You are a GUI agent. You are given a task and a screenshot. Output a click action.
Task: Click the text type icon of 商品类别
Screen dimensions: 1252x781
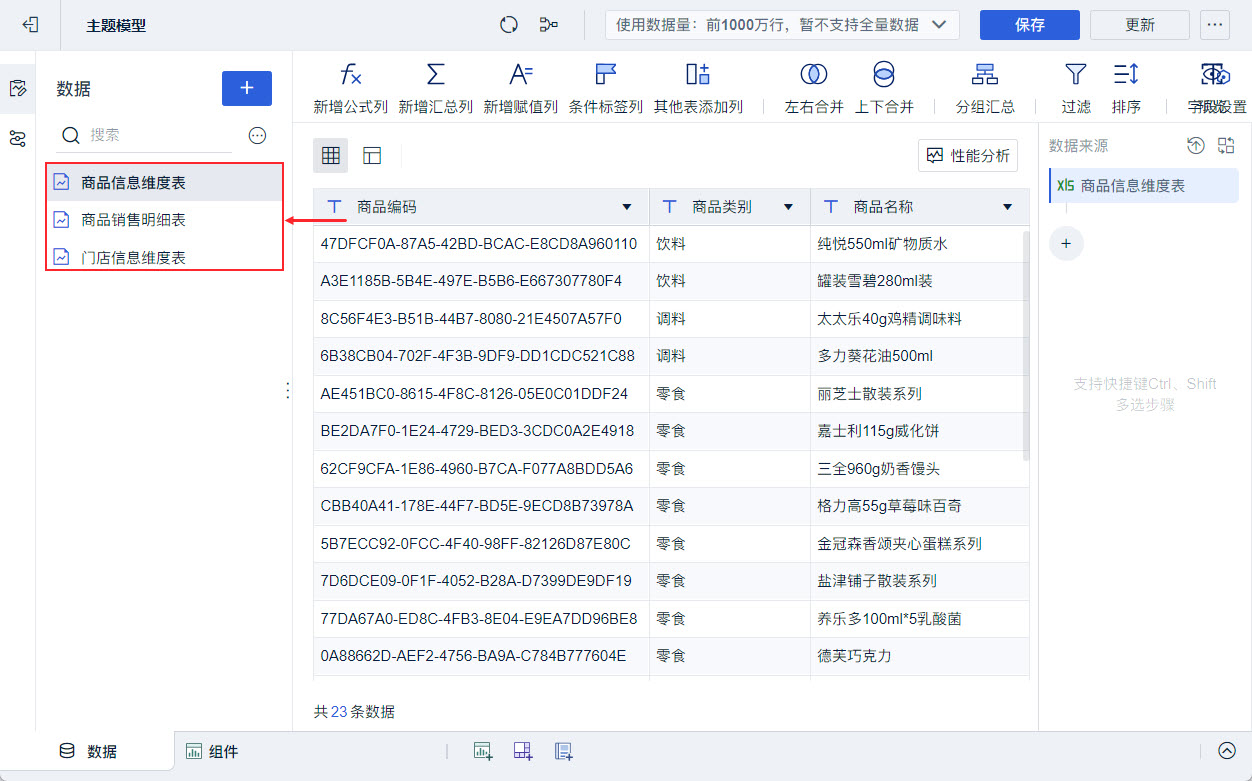pos(669,207)
